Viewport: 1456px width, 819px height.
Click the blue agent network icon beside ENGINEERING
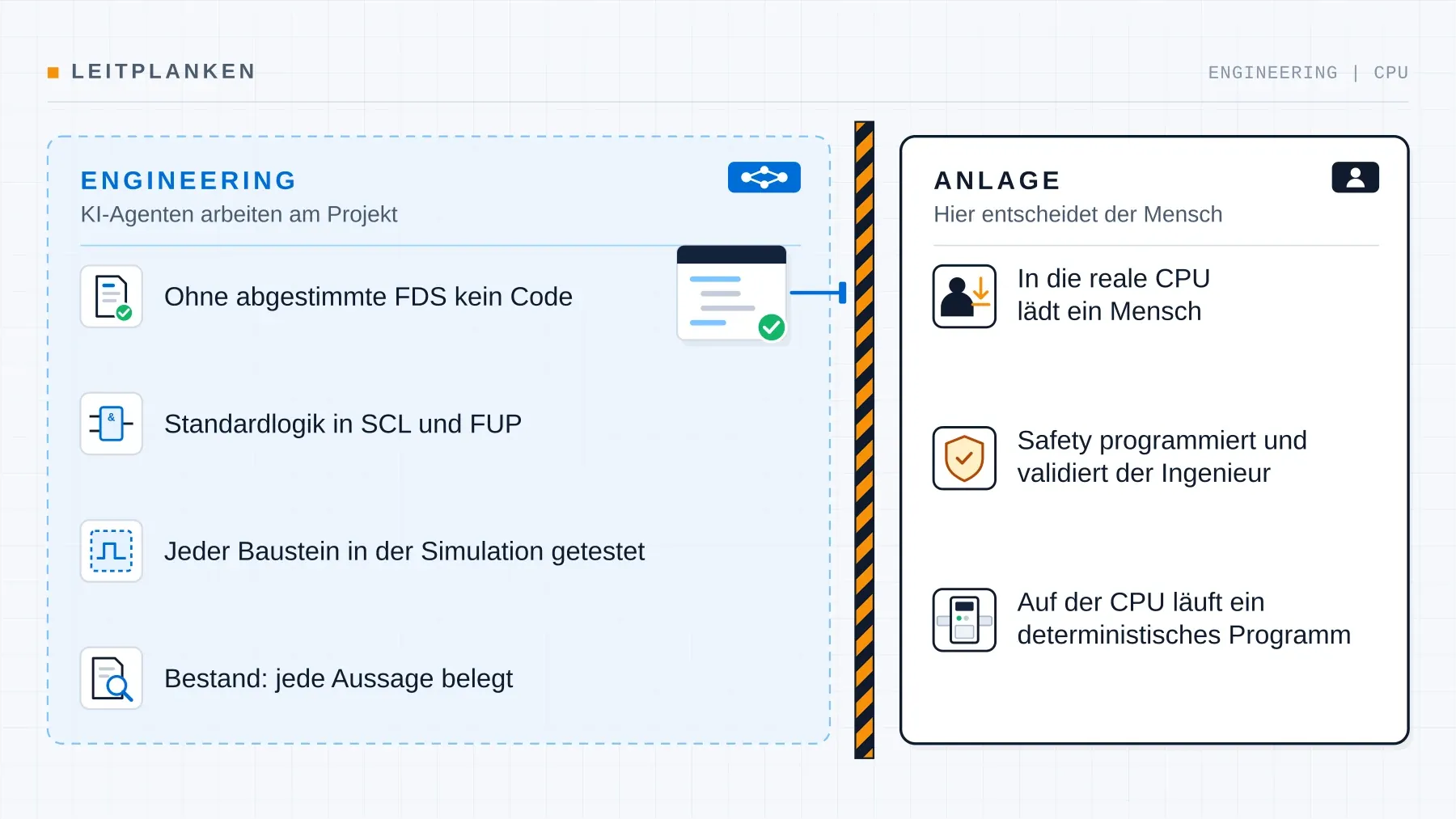(764, 177)
